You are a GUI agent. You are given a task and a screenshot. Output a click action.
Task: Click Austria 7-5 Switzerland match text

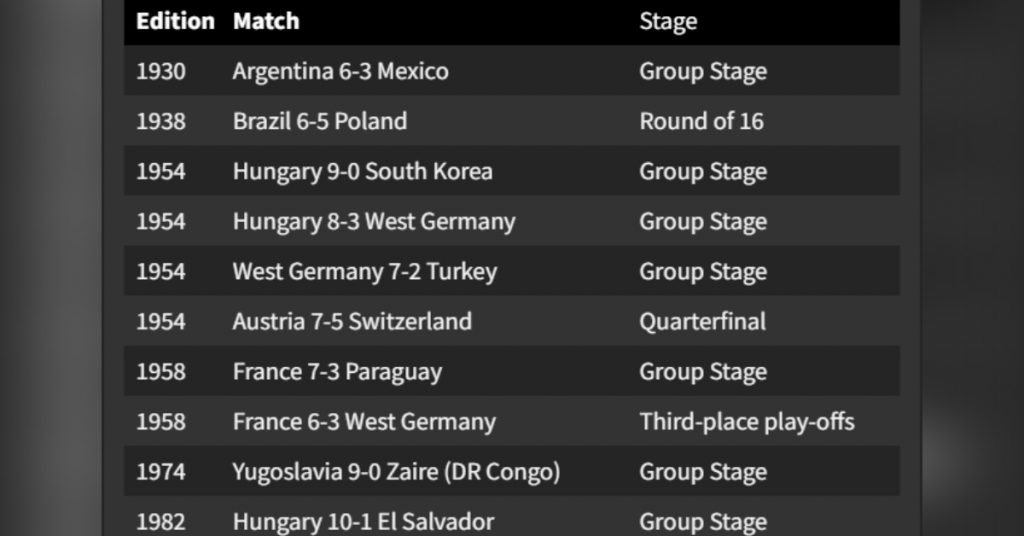point(352,322)
